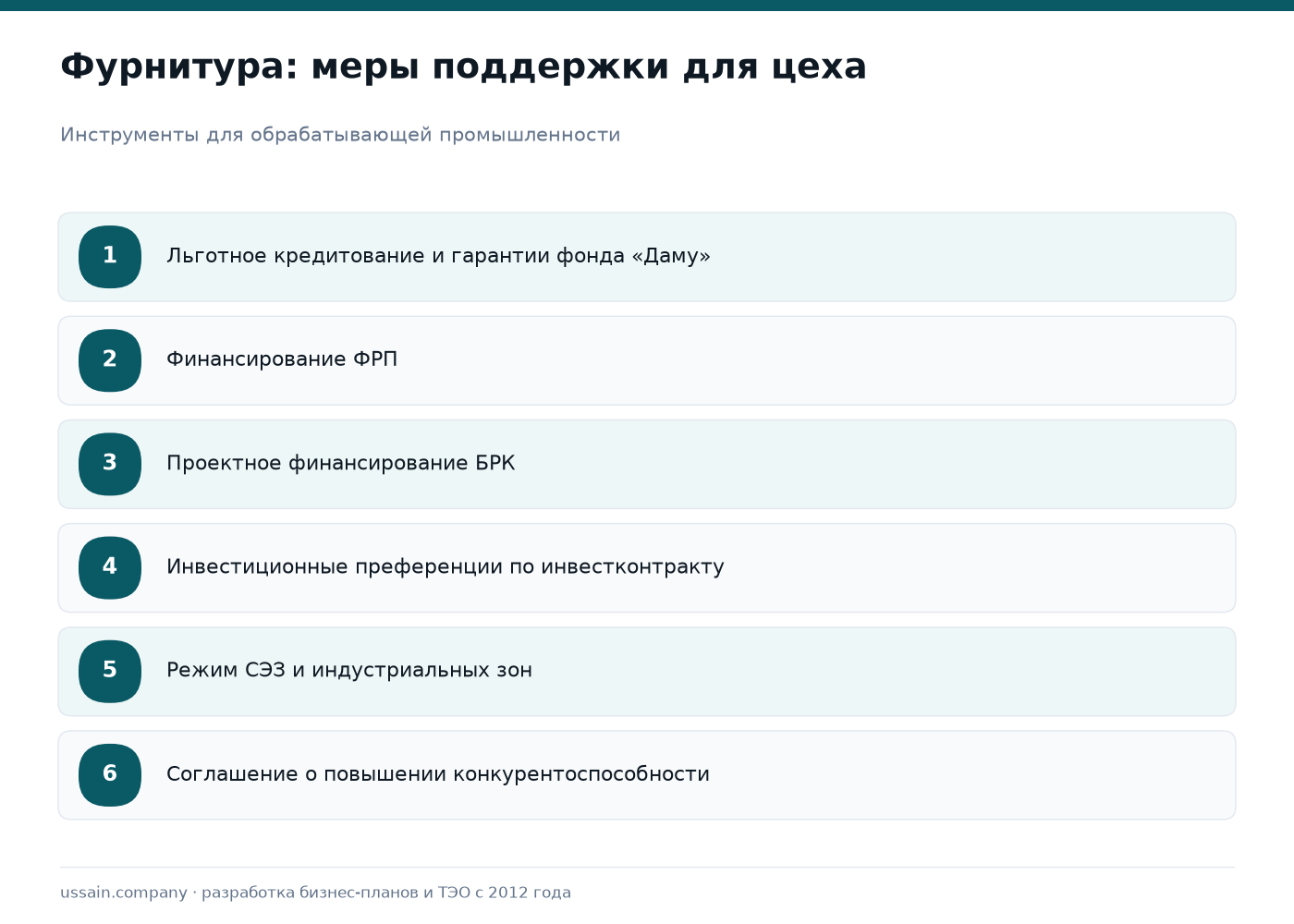Click the heading "Фурнитура: меры поддержки для цеха"
Image resolution: width=1294 pixels, height=924 pixels.
click(x=463, y=67)
